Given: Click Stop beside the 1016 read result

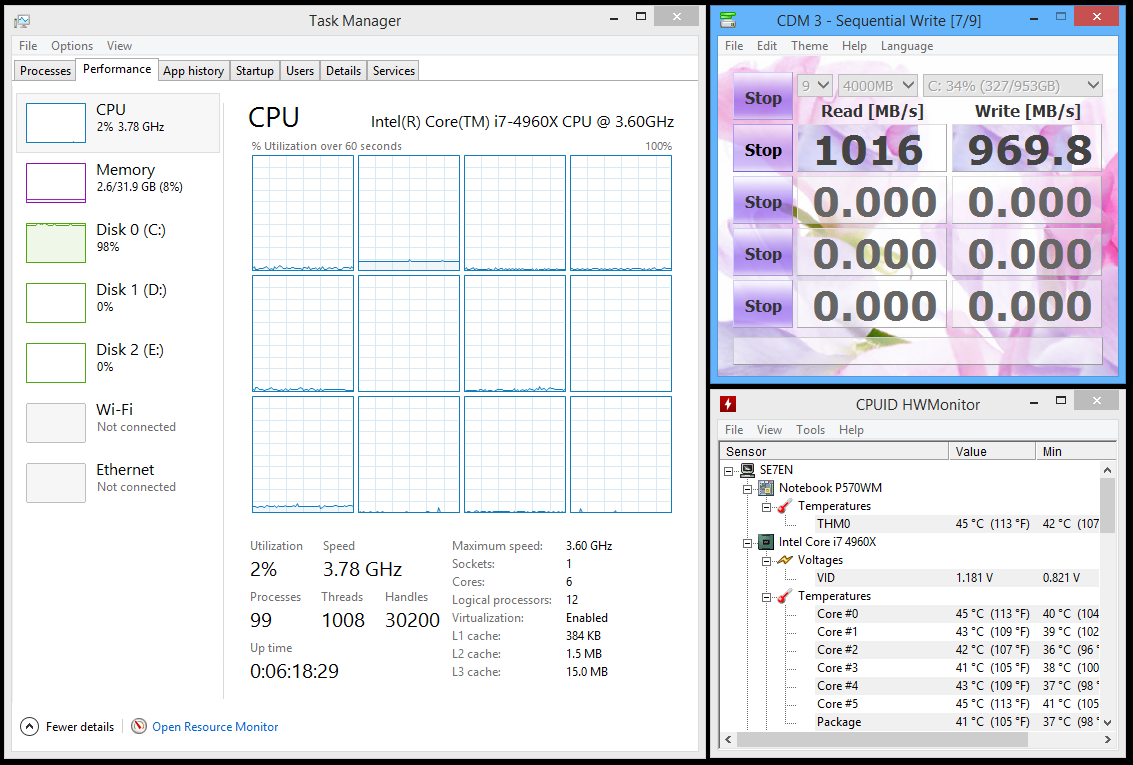Looking at the screenshot, I should (x=763, y=149).
